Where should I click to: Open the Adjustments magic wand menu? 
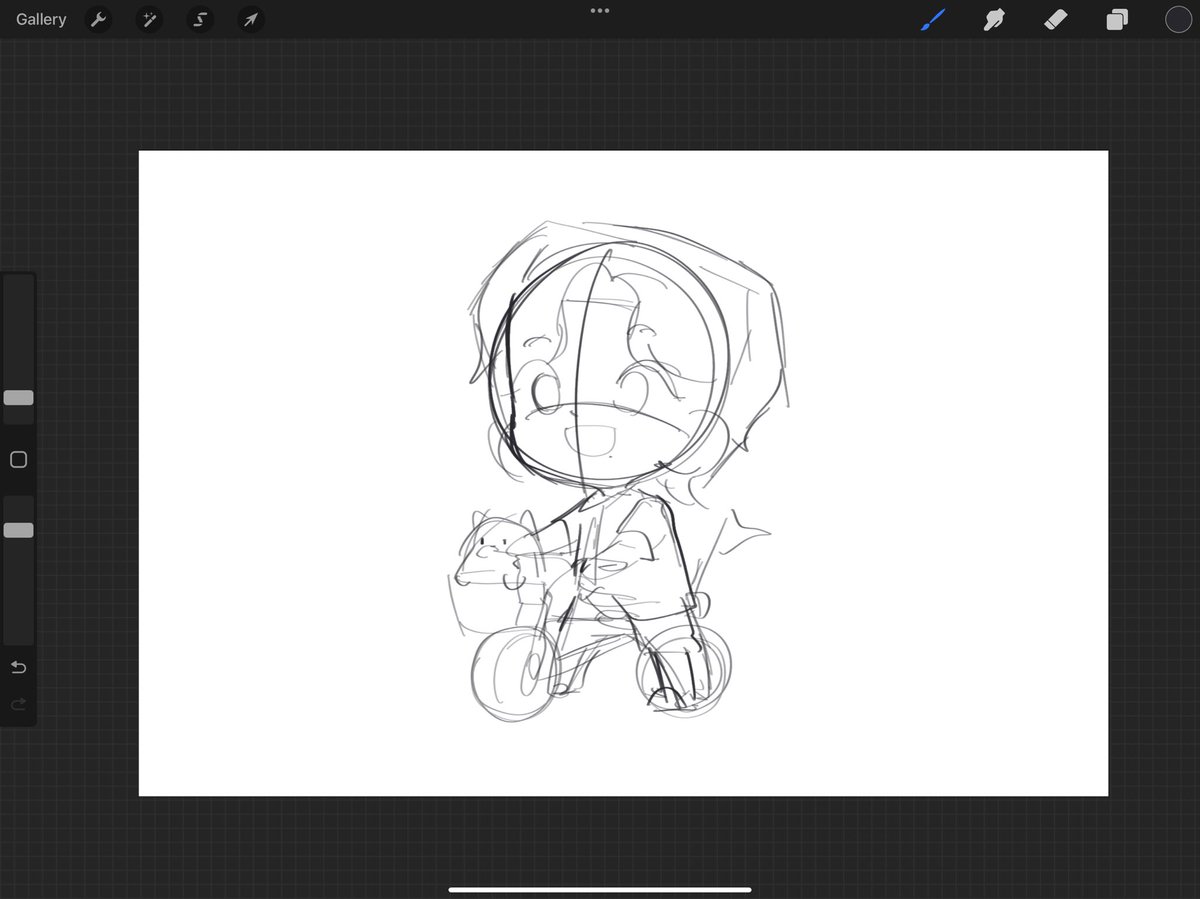point(149,19)
